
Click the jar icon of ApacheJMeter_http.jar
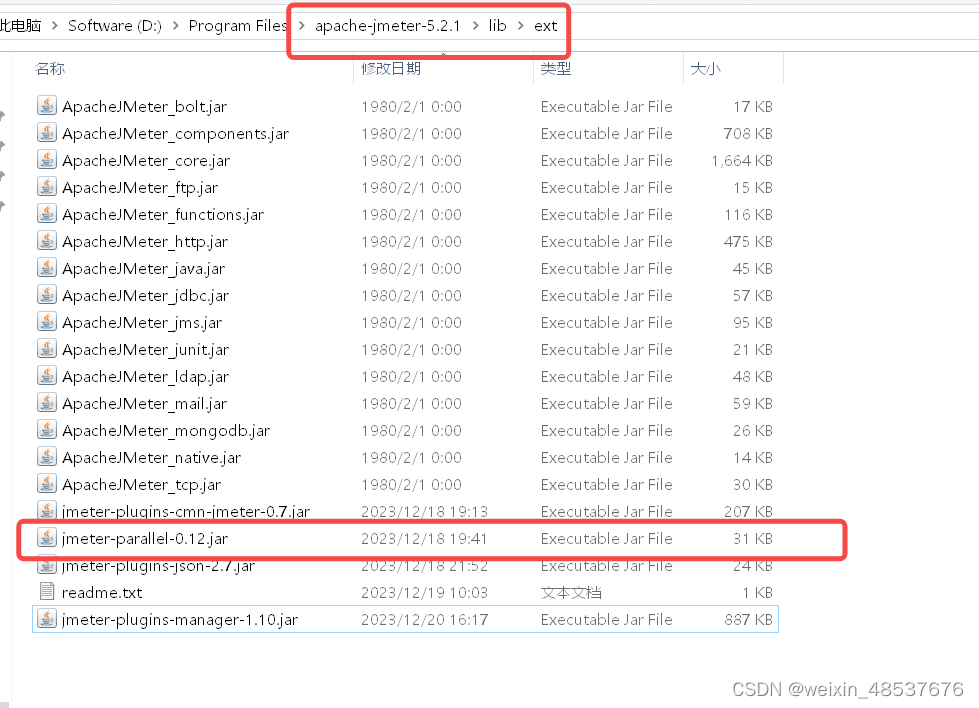pyautogui.click(x=47, y=240)
